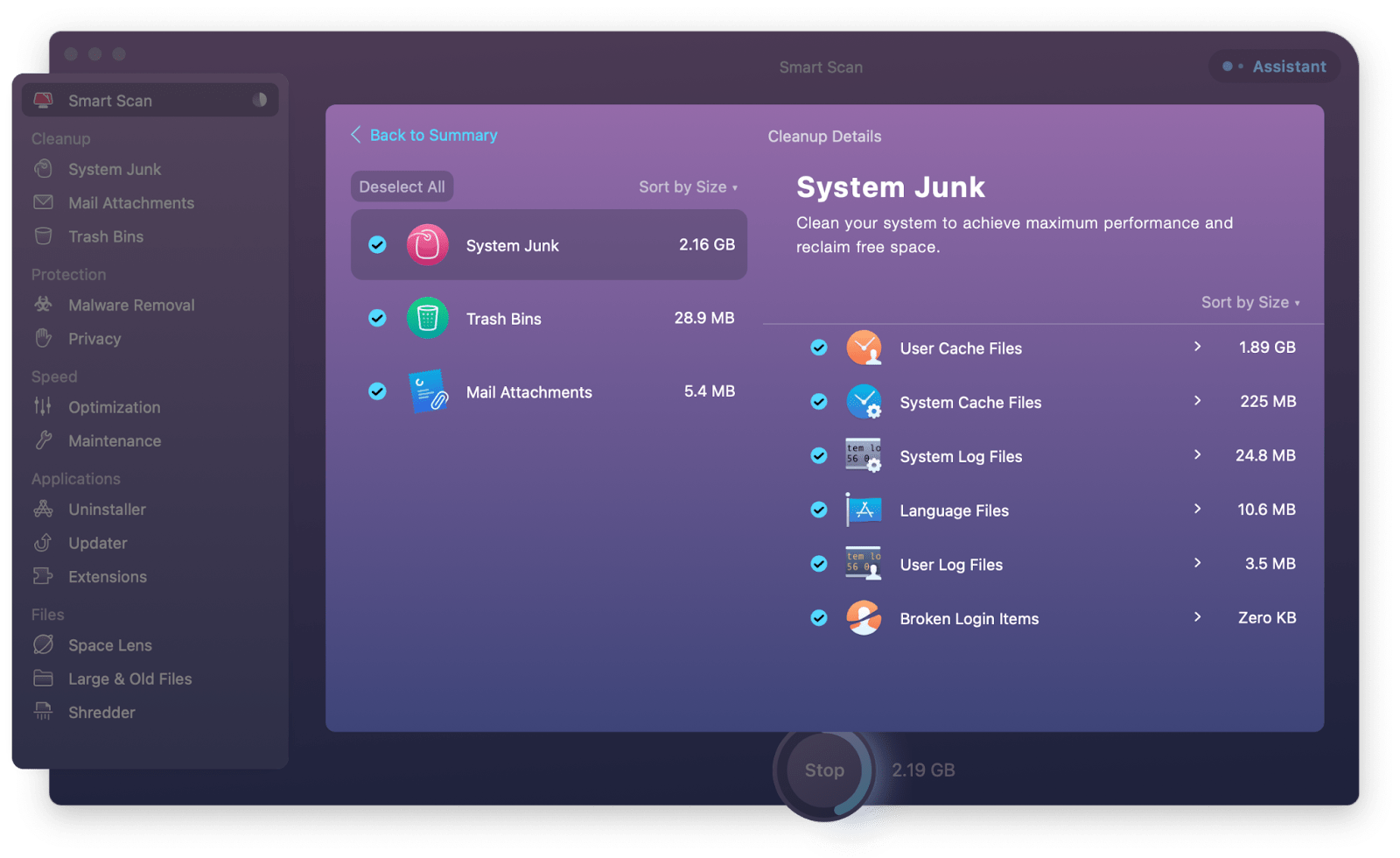Select the Trash Bins 28.9 MB row

(x=549, y=318)
